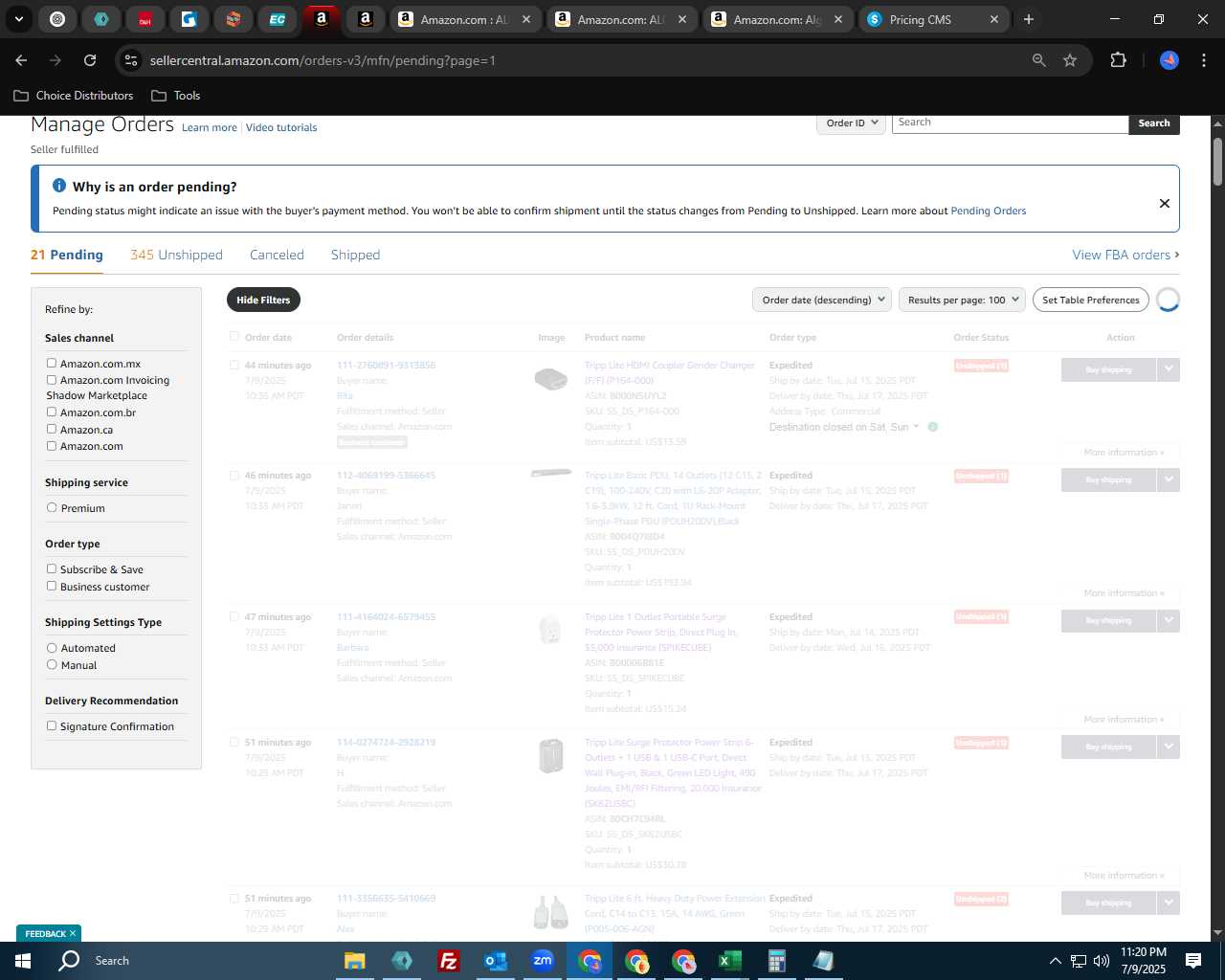Click the zoom magnifier icon in address bar

click(1039, 60)
